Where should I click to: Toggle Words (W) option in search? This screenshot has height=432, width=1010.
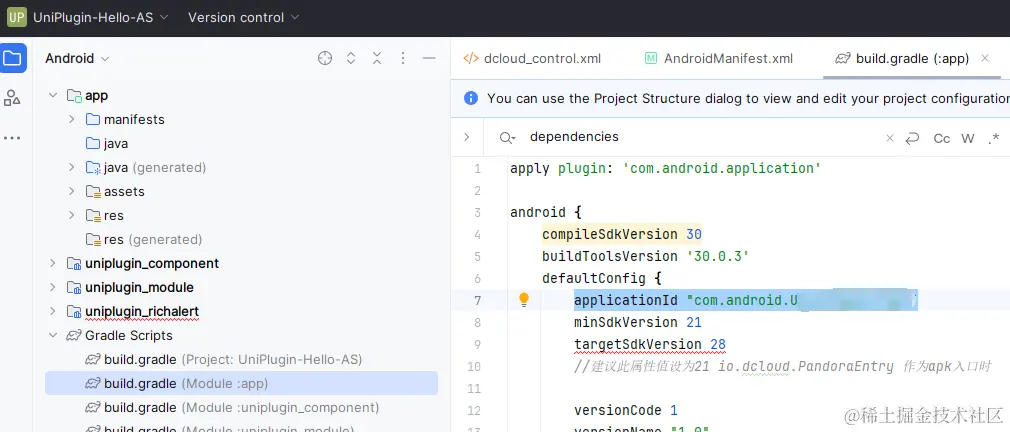(967, 138)
